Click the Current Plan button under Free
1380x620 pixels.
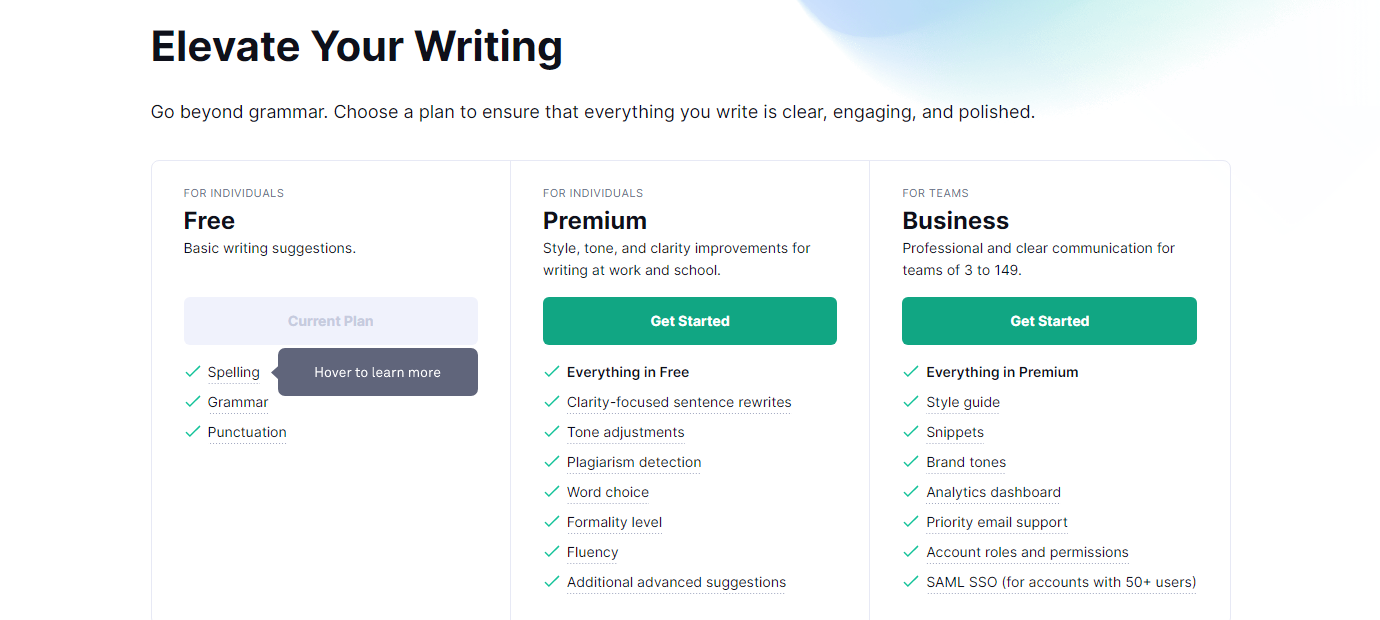point(331,321)
